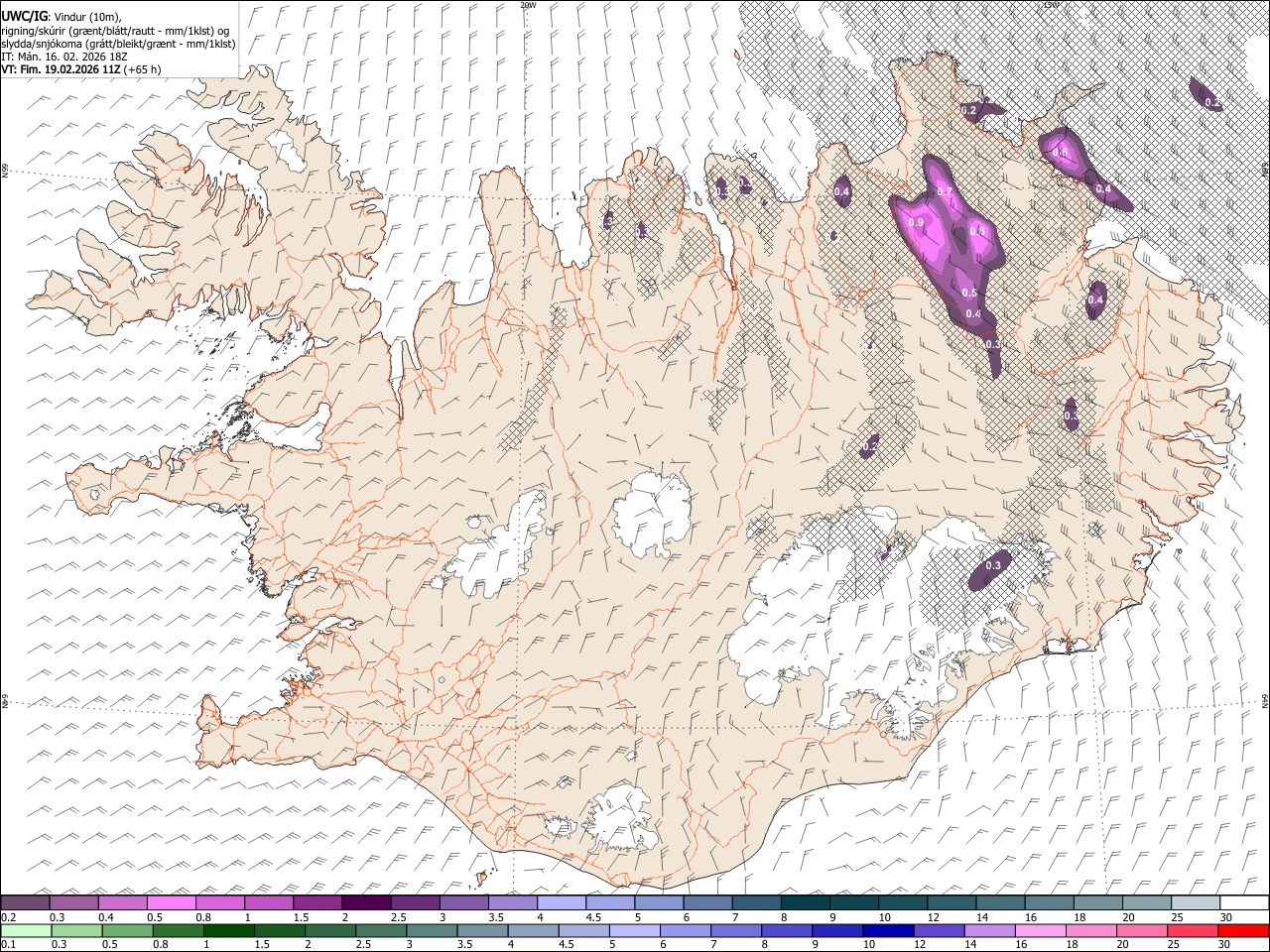
Task: Click the 'rigning/skúrir' legend description line
Action: click(115, 31)
